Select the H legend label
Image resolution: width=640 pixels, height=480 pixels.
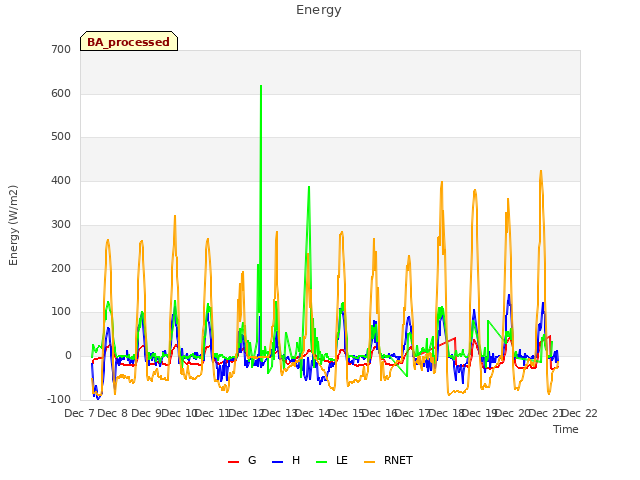pyautogui.click(x=296, y=460)
